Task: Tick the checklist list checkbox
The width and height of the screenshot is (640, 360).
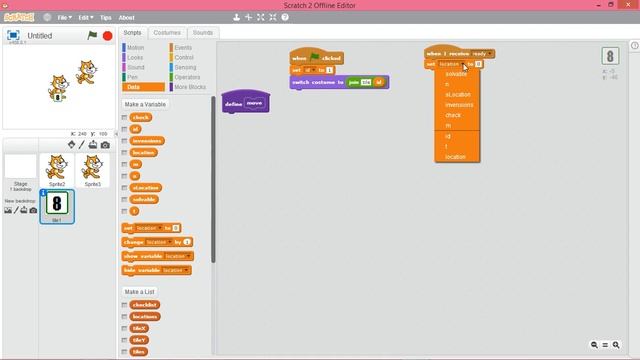Action: coord(124,305)
